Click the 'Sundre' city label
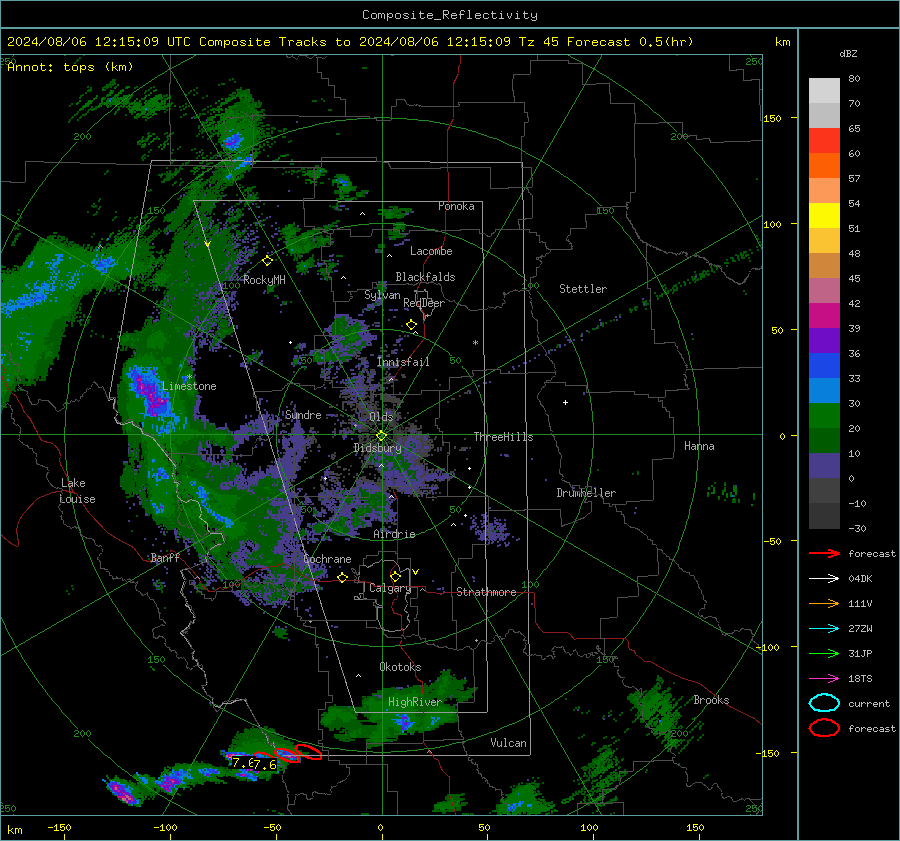This screenshot has height=841, width=900. pyautogui.click(x=303, y=415)
